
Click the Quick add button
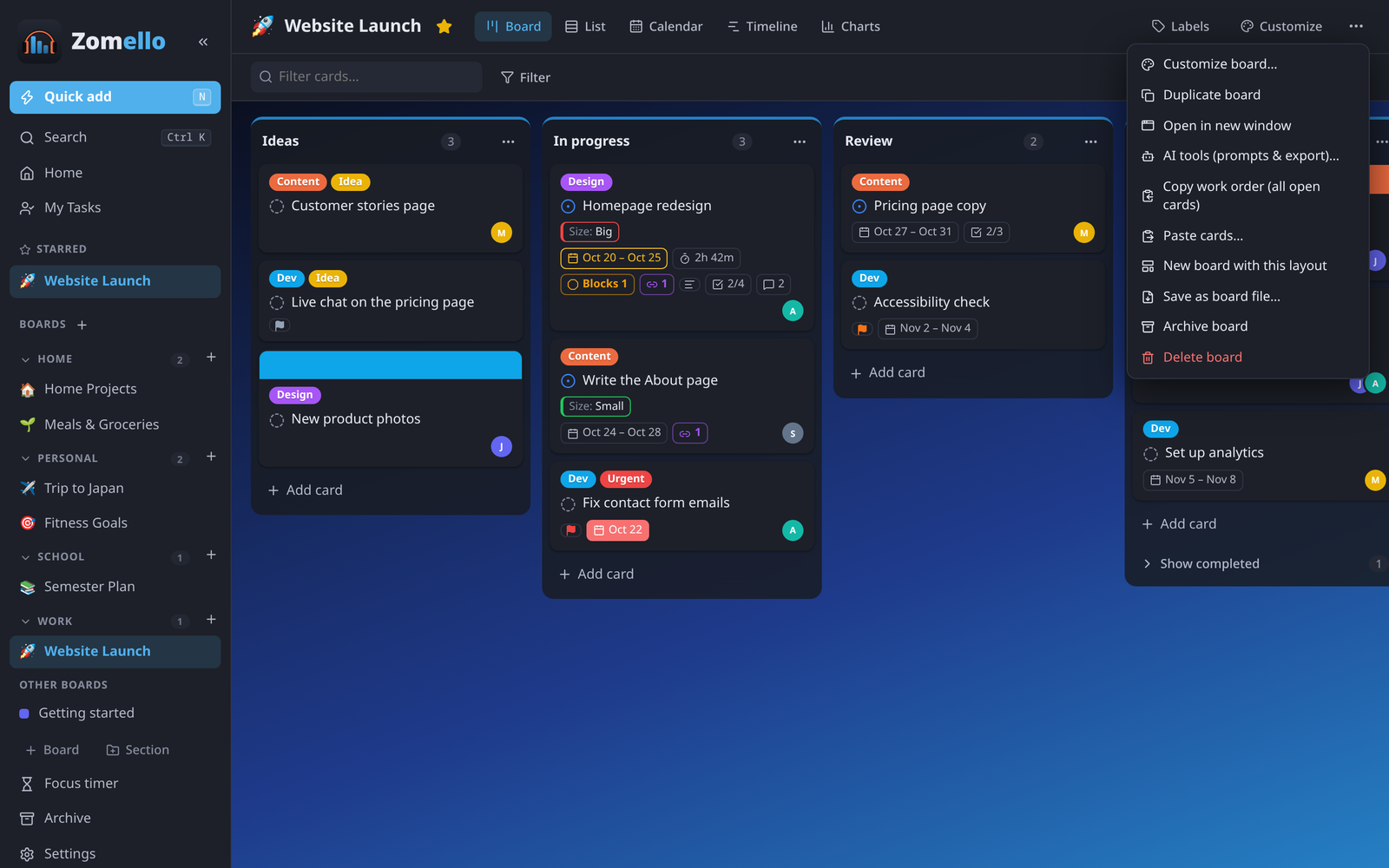115,97
